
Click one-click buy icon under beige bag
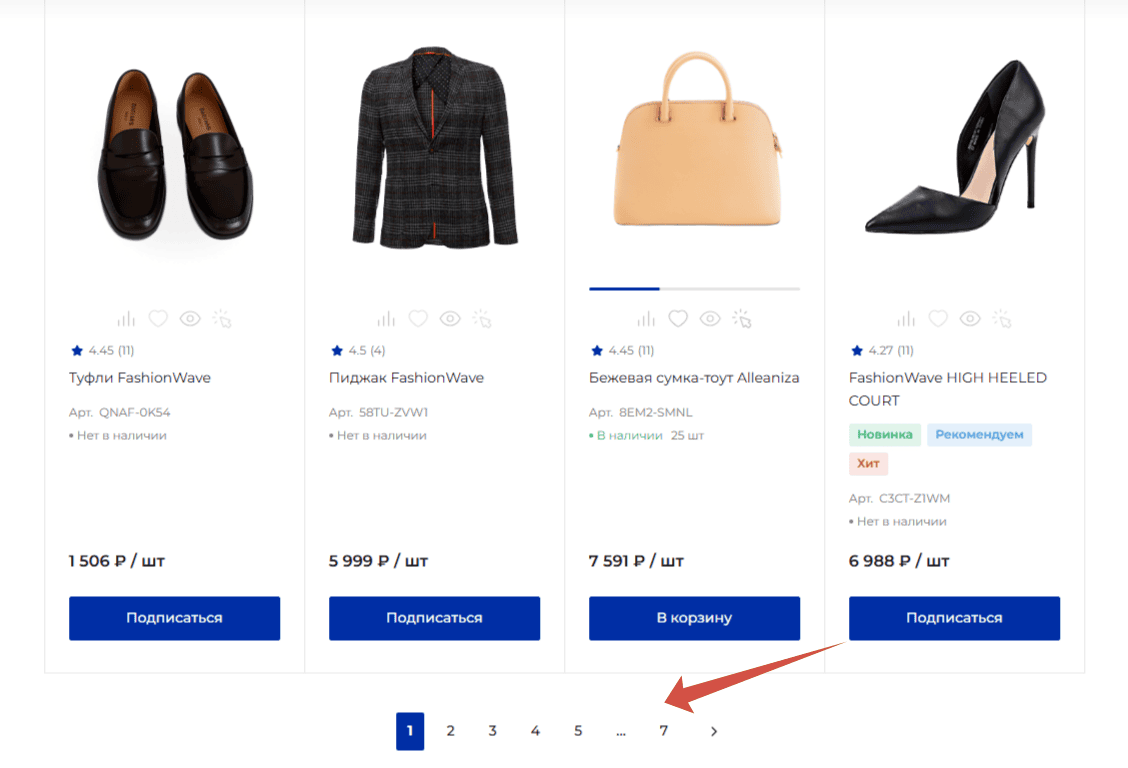point(742,318)
